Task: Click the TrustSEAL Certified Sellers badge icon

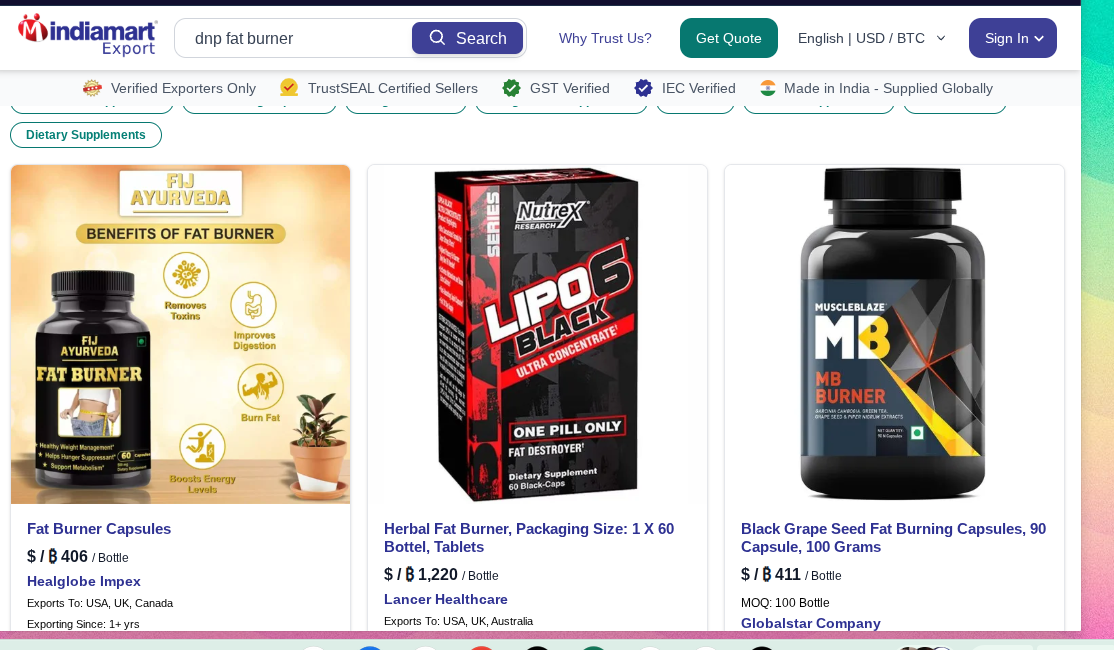Action: pyautogui.click(x=288, y=88)
